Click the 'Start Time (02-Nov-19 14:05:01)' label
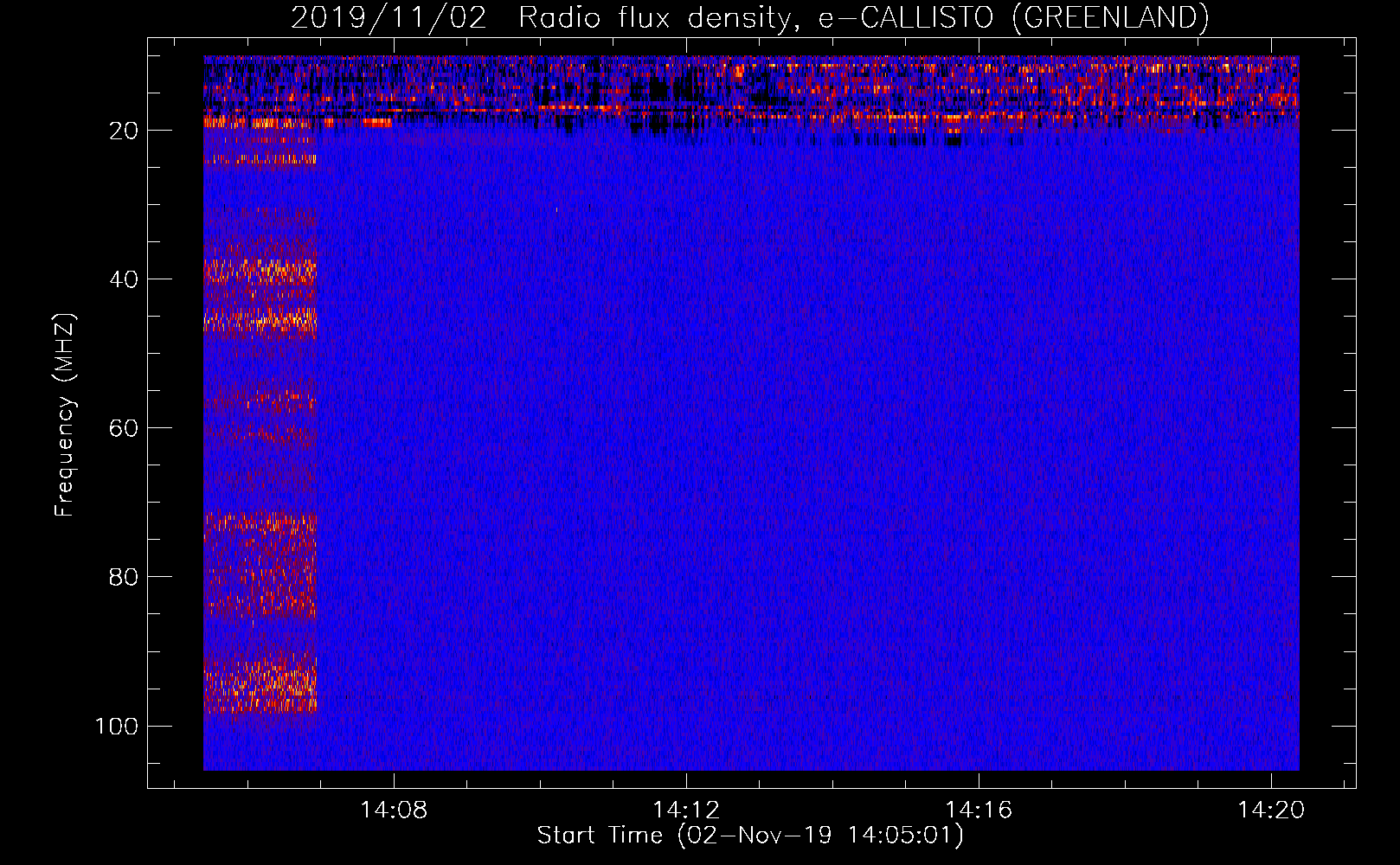This screenshot has height=865, width=1400. click(x=750, y=836)
